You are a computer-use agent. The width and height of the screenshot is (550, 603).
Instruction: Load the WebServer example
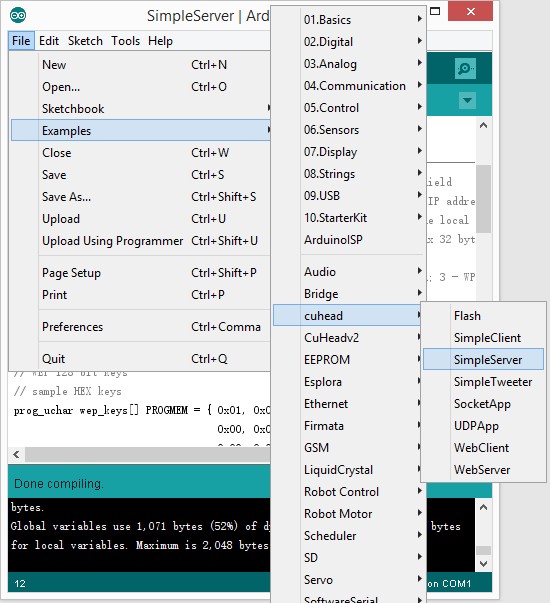pos(483,470)
